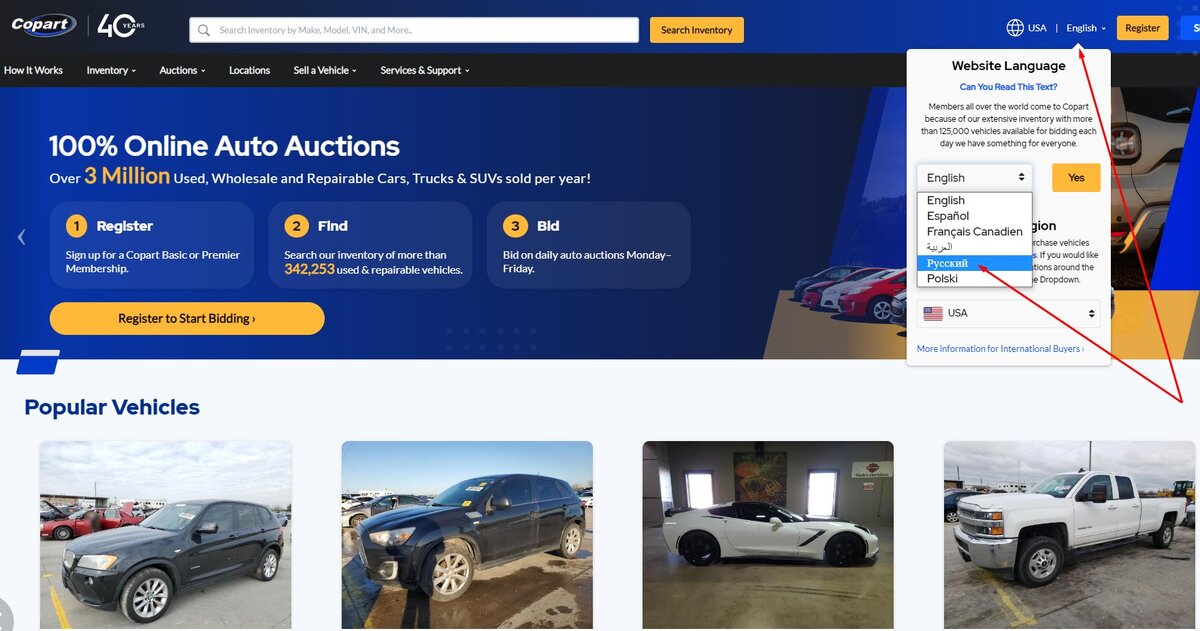Go to Locations page
Image resolution: width=1200 pixels, height=631 pixels.
point(249,70)
